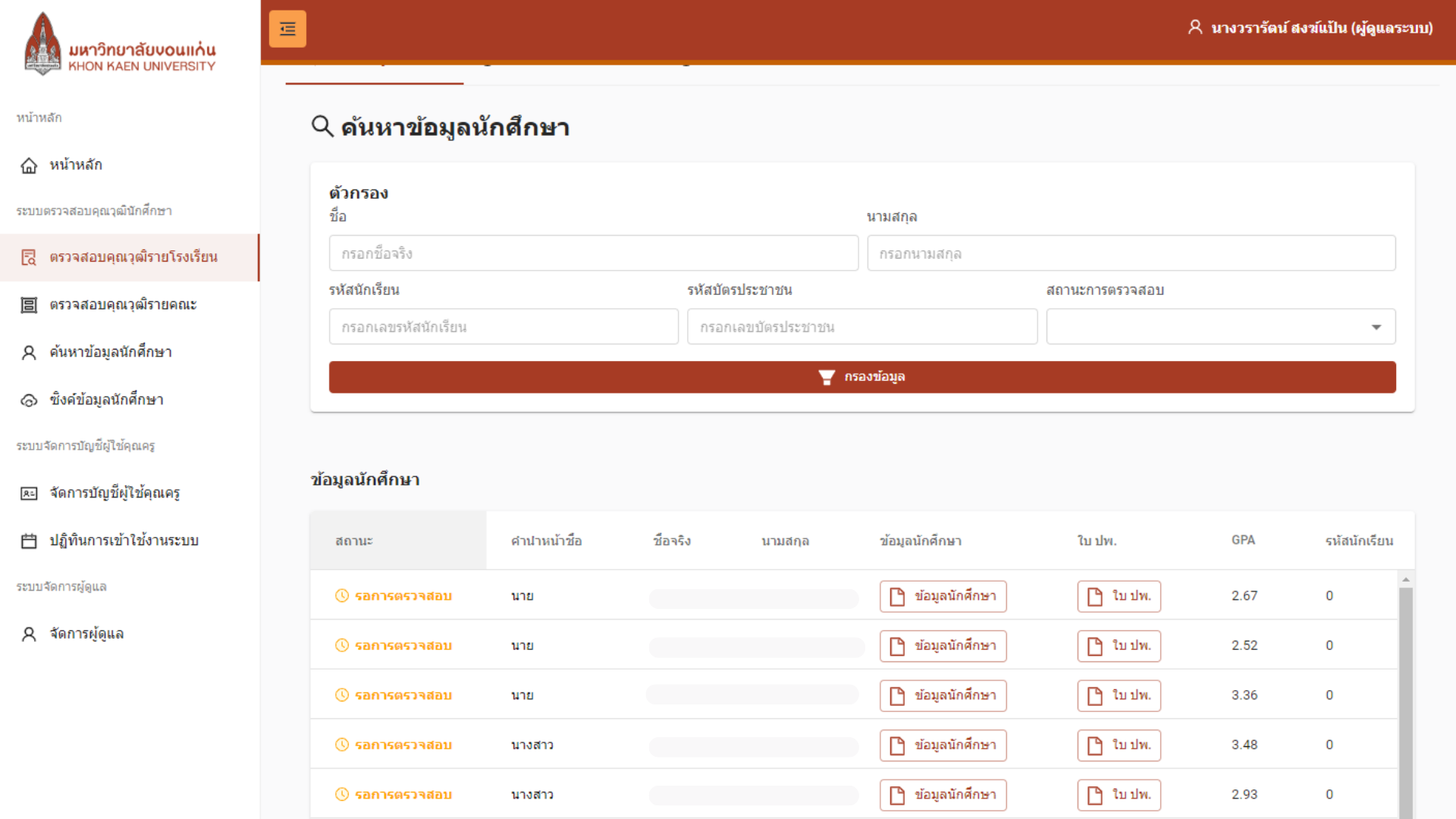The height and width of the screenshot is (819, 1456).
Task: Open ใบ ปพ. document for GPA 3.36 row
Action: click(1119, 695)
